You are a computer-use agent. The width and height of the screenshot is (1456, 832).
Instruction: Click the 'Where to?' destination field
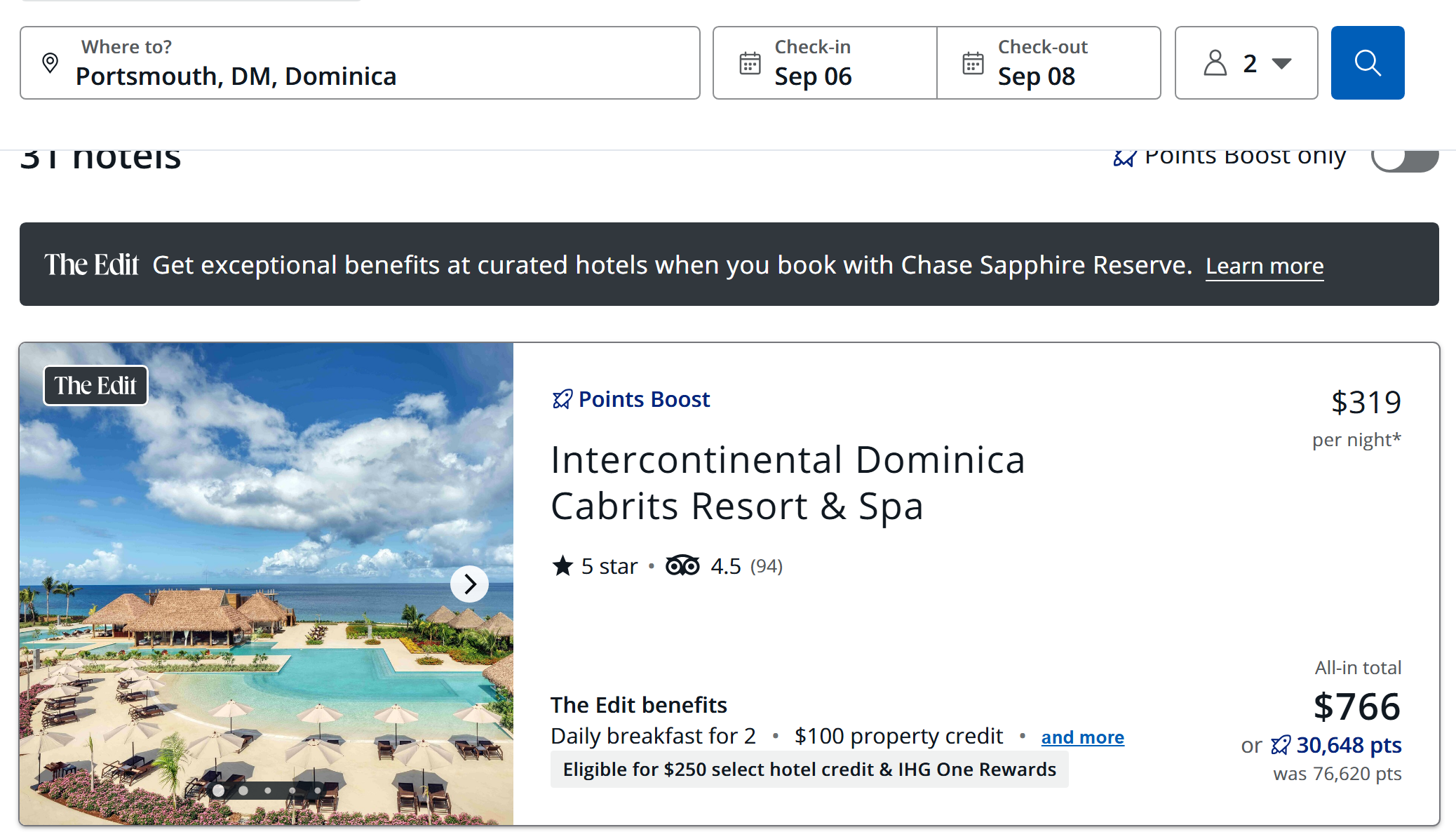coord(360,63)
